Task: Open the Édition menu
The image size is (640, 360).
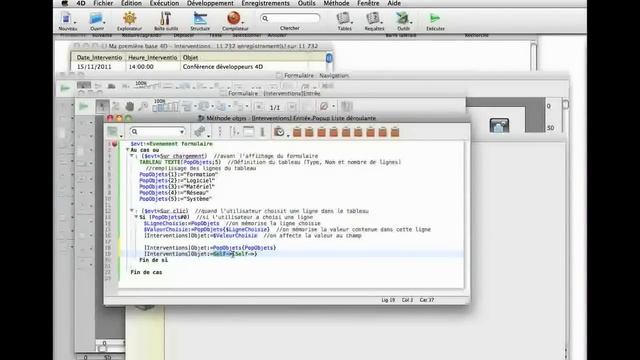Action: 131,3
